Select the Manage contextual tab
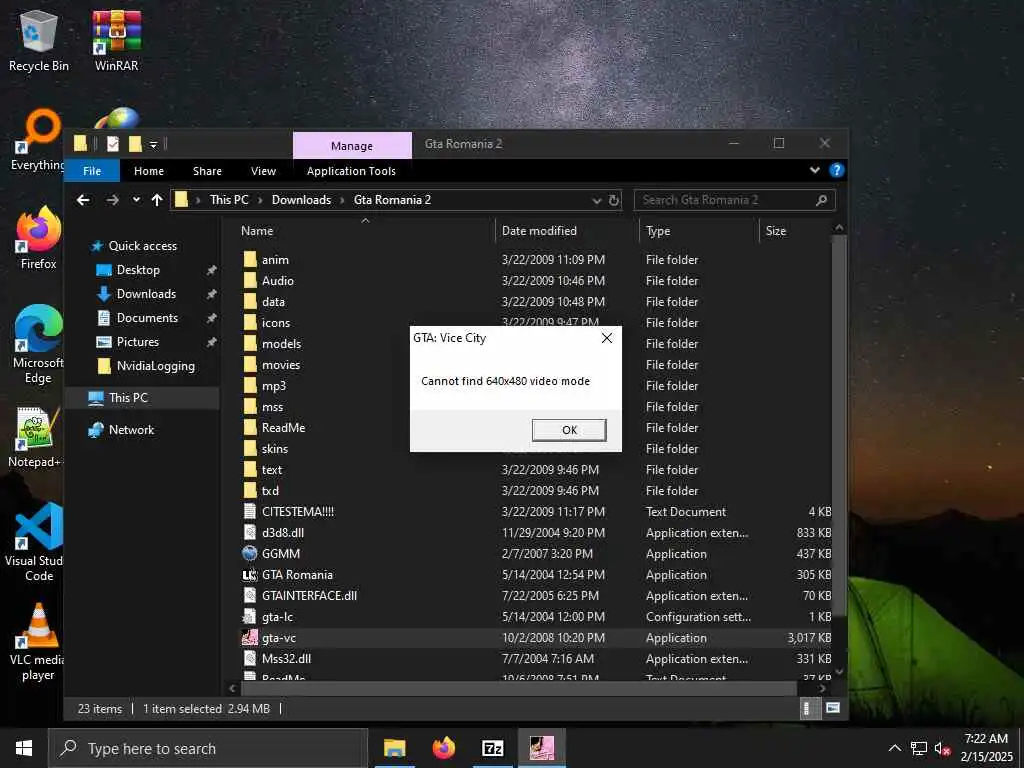The height and width of the screenshot is (768, 1024). pos(352,146)
